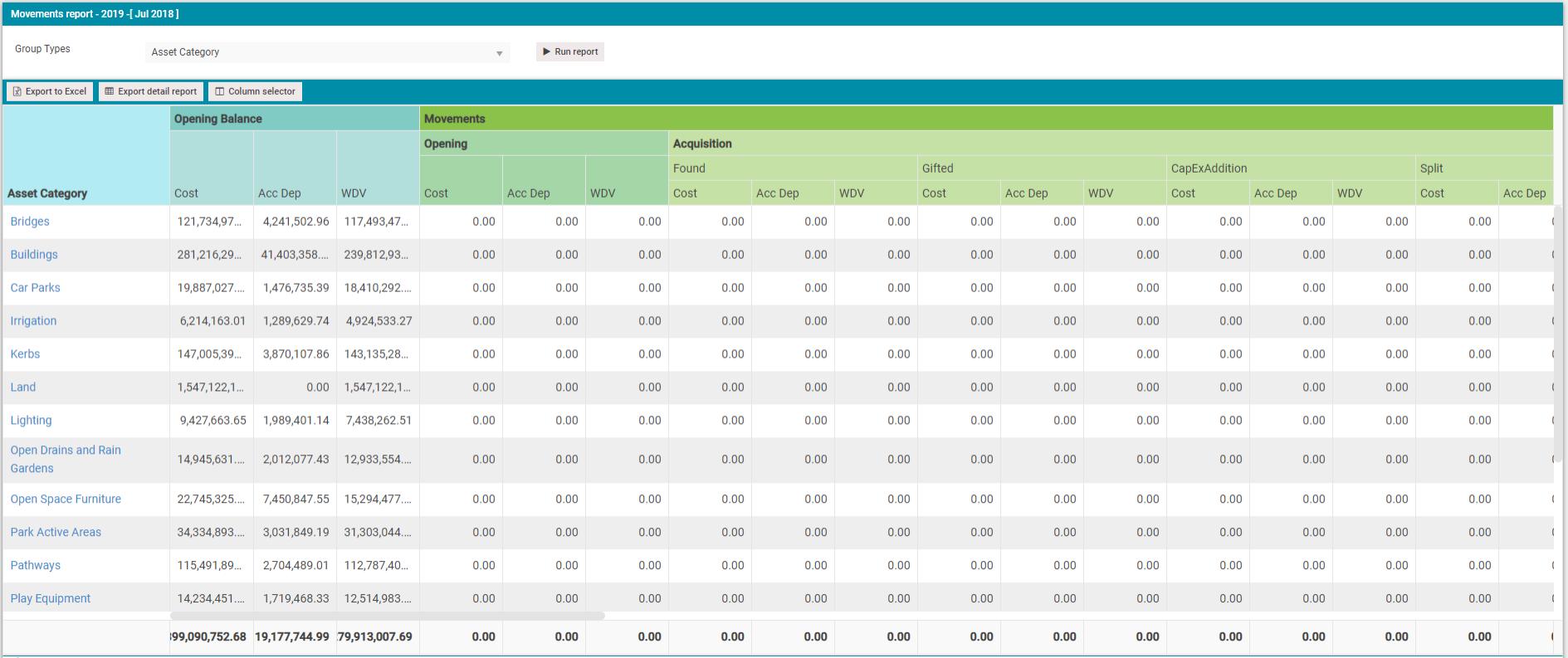
Task: Click the Acquisition group header
Action: click(1111, 144)
